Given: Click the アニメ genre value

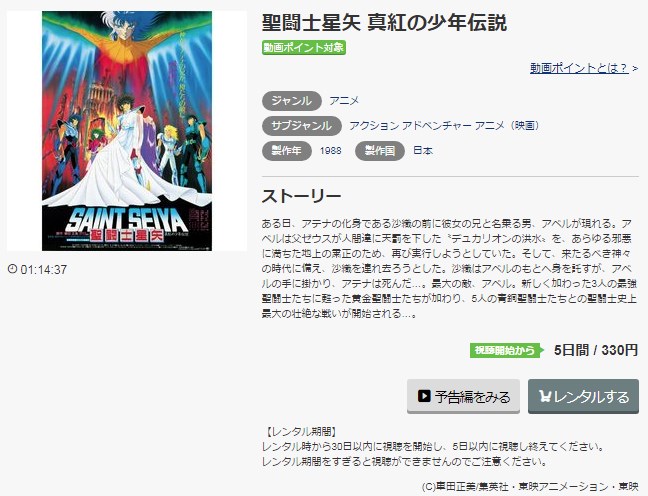Looking at the screenshot, I should coord(344,101).
